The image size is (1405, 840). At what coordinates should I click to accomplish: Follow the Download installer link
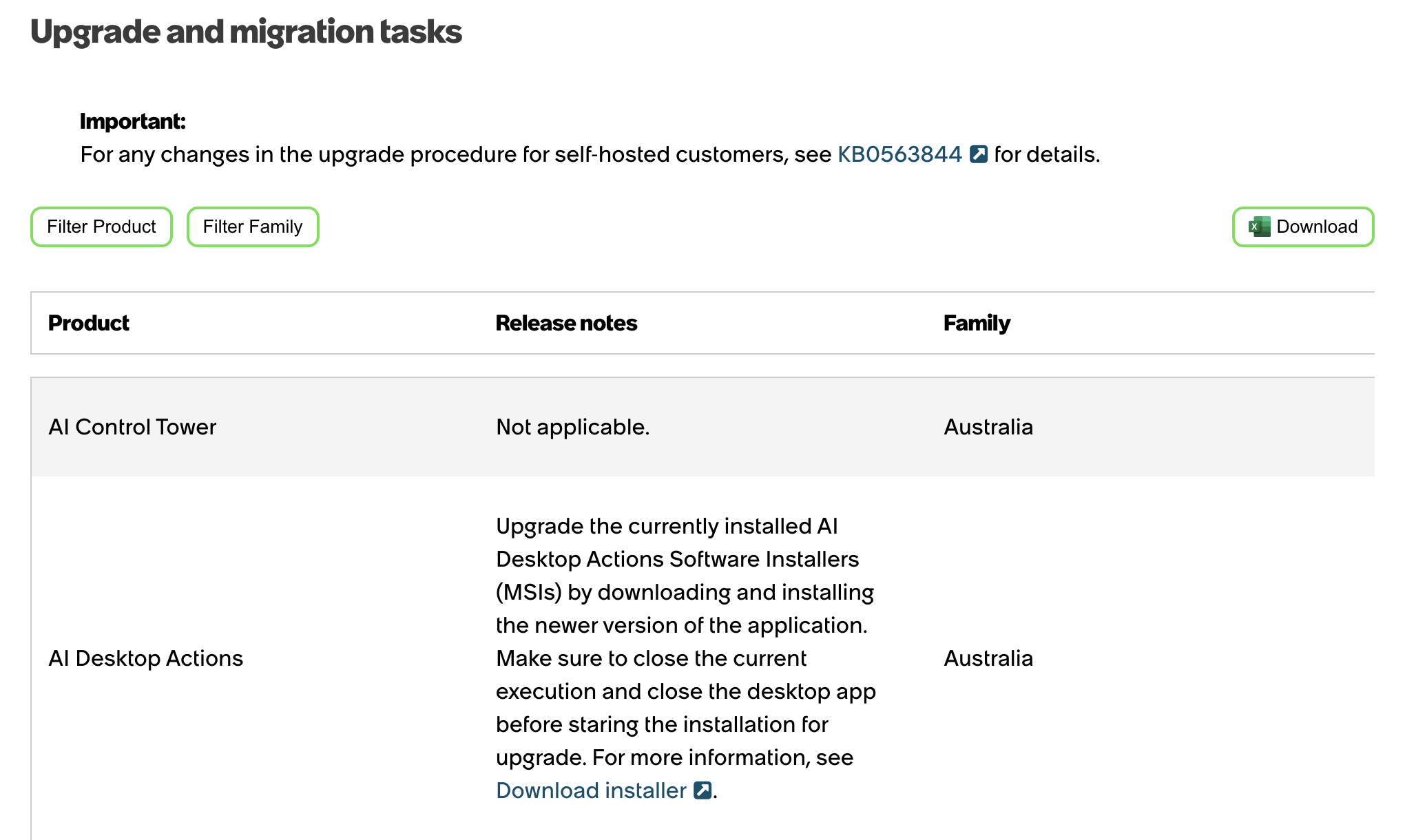(591, 790)
